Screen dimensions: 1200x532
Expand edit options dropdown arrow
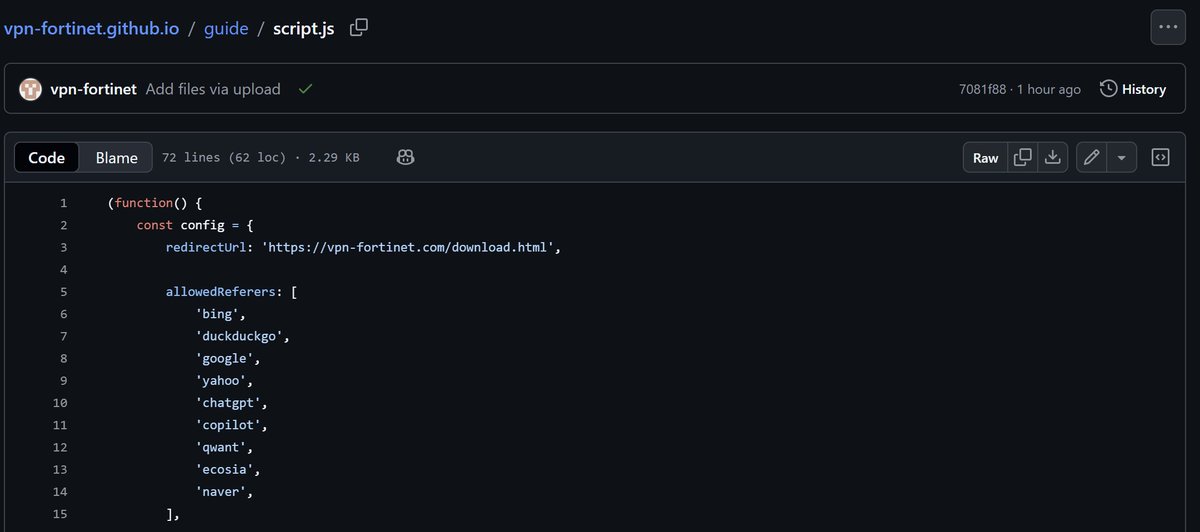point(1121,157)
